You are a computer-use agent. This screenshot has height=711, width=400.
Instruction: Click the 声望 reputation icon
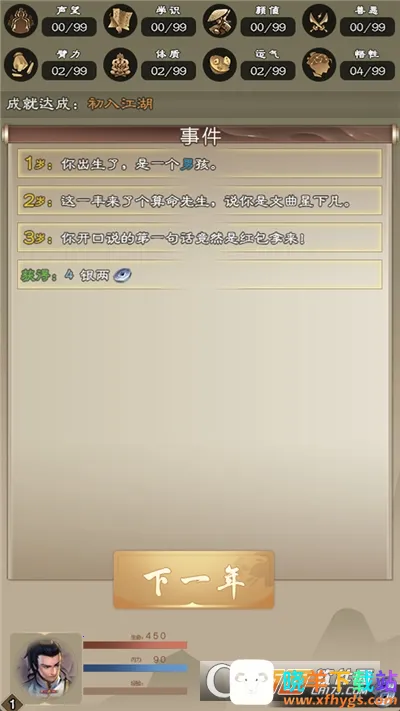click(21, 21)
